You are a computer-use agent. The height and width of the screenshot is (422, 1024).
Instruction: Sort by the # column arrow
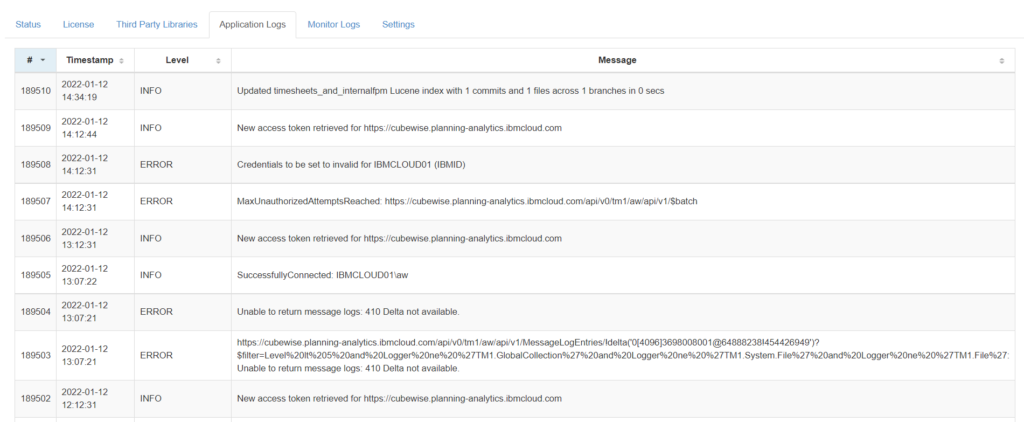pyautogui.click(x=43, y=61)
